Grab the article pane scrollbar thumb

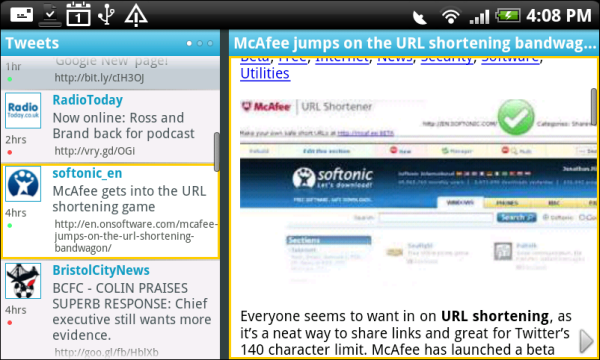(593, 107)
